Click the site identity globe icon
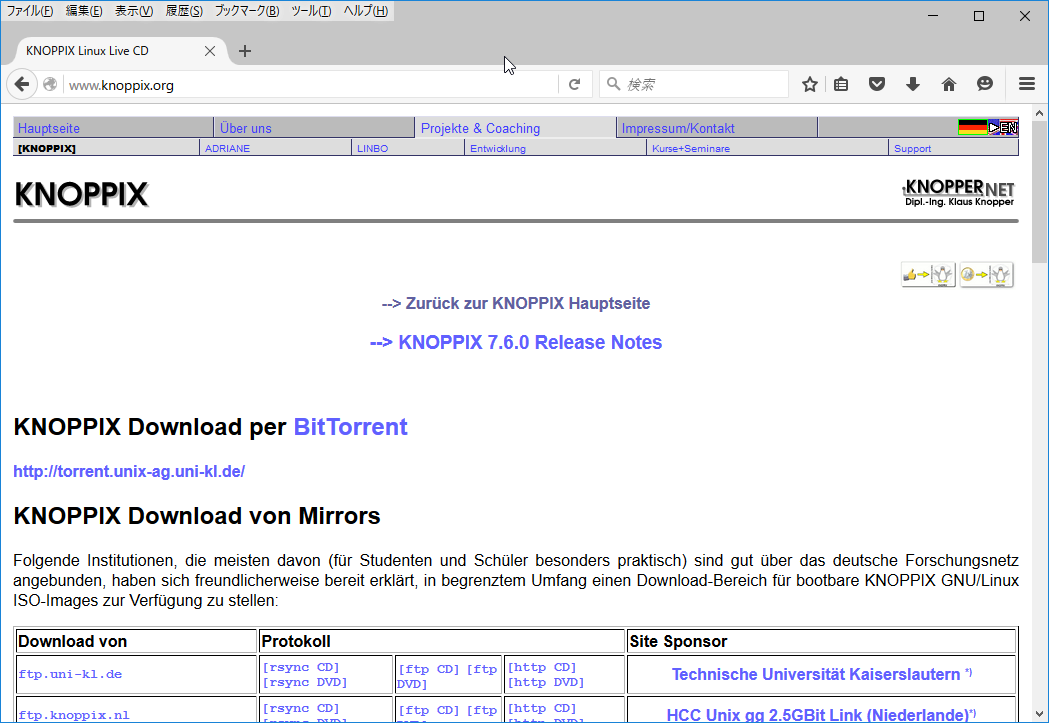The width and height of the screenshot is (1049, 723). 50,84
